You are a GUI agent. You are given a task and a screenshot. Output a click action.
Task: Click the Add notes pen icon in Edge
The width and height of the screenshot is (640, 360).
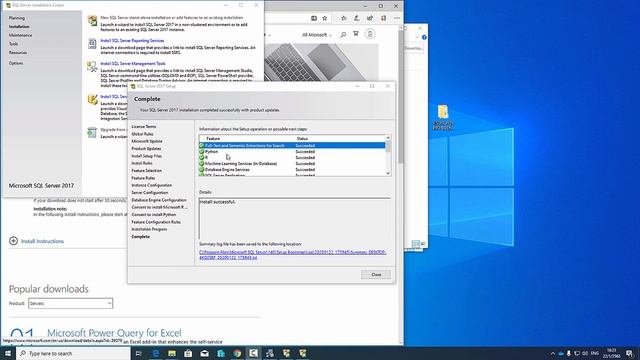tap(357, 18)
